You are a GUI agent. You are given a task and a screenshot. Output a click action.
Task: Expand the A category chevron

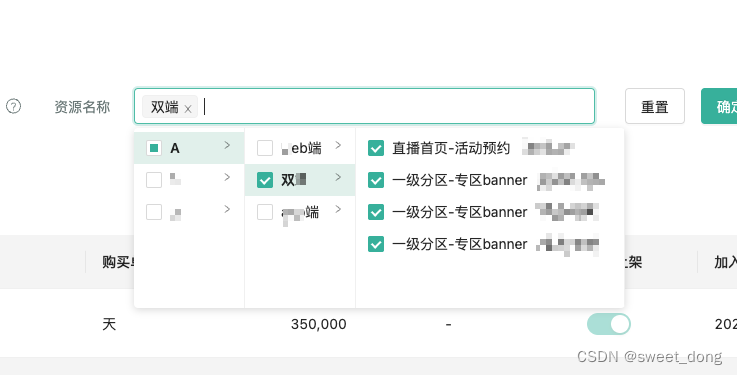(x=227, y=145)
